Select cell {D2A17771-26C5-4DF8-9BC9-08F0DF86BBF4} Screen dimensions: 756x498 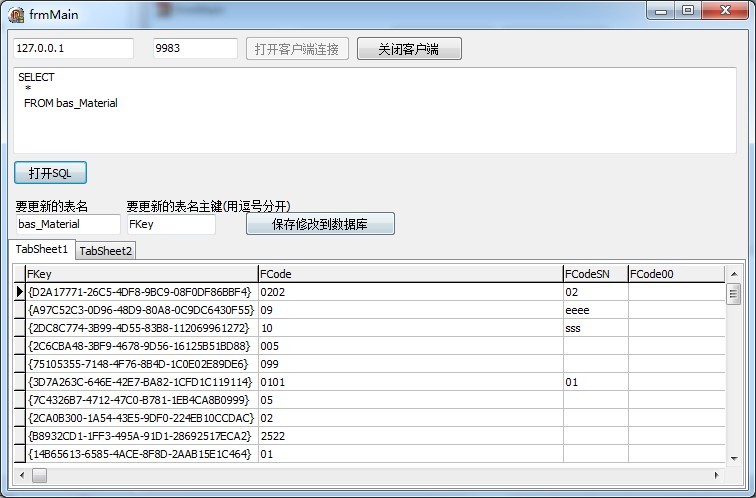click(x=142, y=292)
